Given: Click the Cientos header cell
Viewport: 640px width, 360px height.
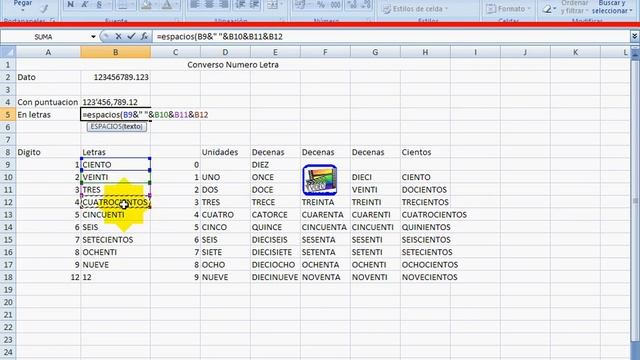Looking at the screenshot, I should 425,152.
